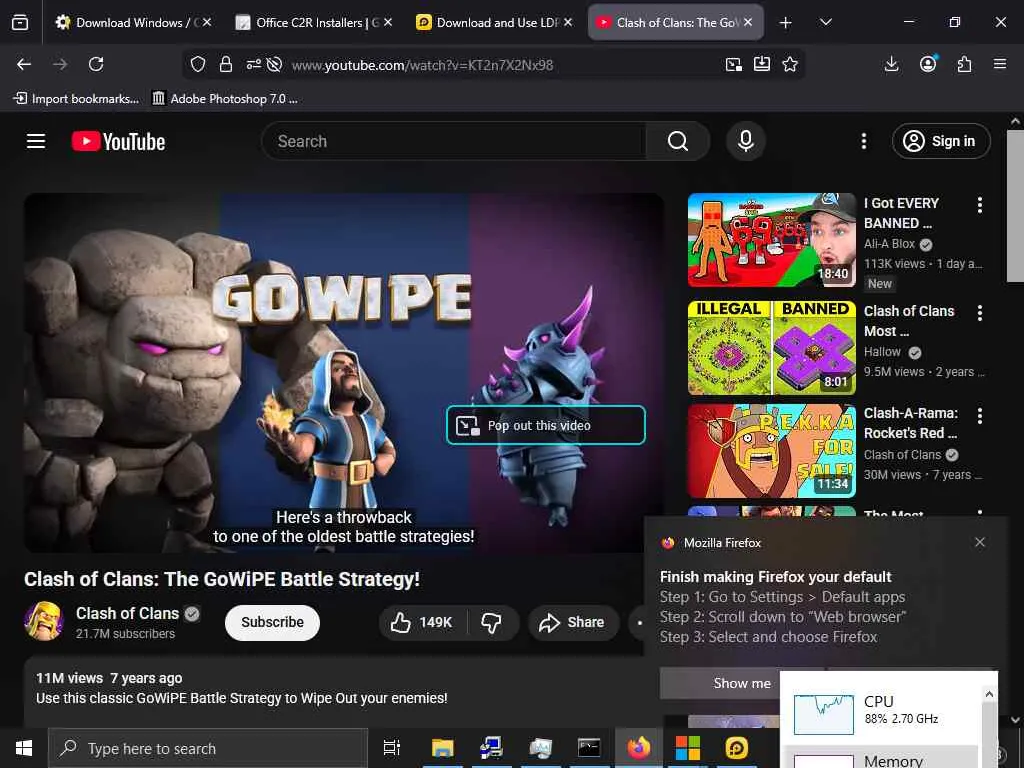Screen dimensions: 1024x768
Task: Click YouTube search magnifier button
Action: (x=678, y=141)
